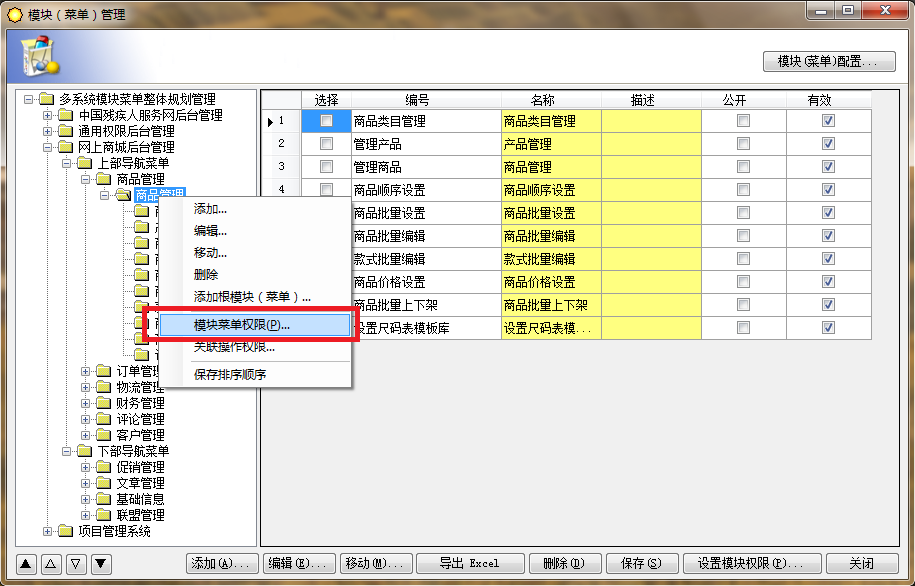The image size is (915, 586).
Task: Click the 关闭 button
Action: click(862, 564)
